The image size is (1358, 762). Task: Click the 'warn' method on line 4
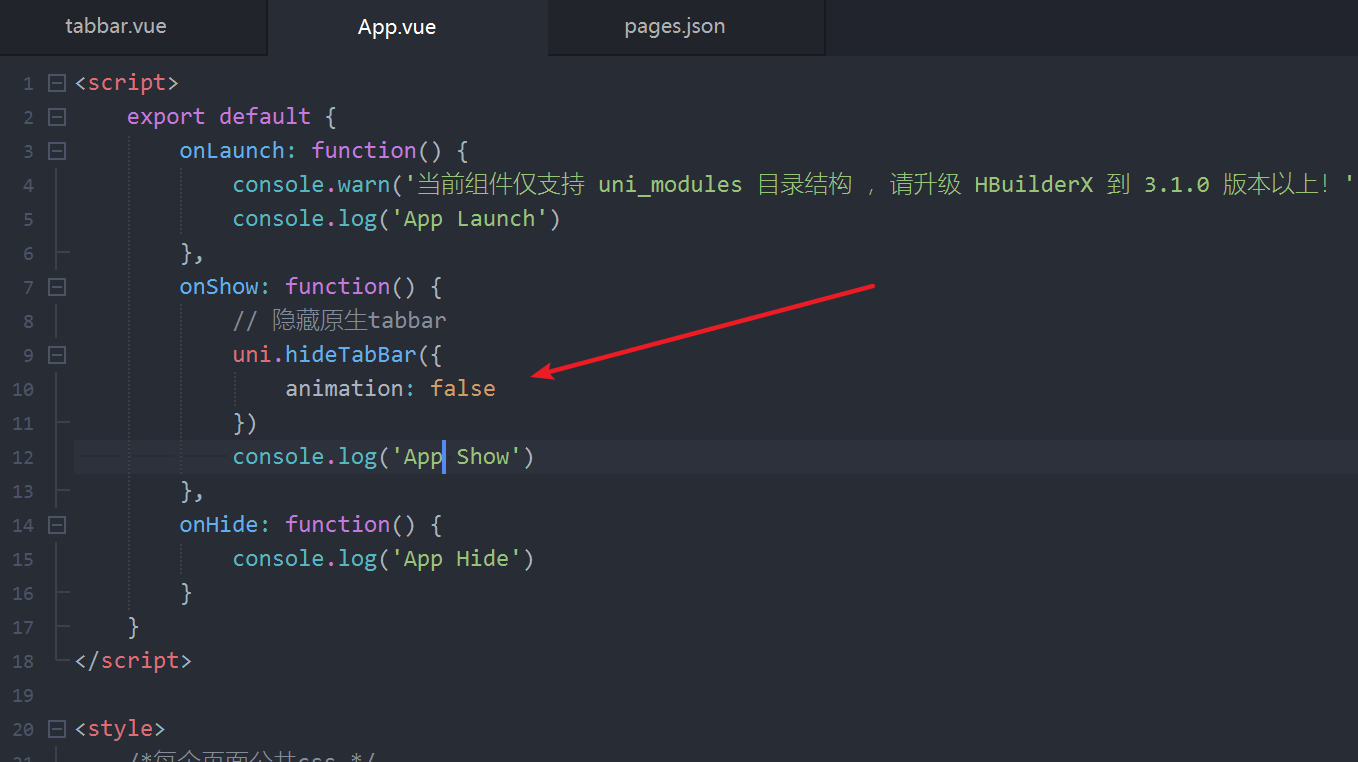(364, 184)
